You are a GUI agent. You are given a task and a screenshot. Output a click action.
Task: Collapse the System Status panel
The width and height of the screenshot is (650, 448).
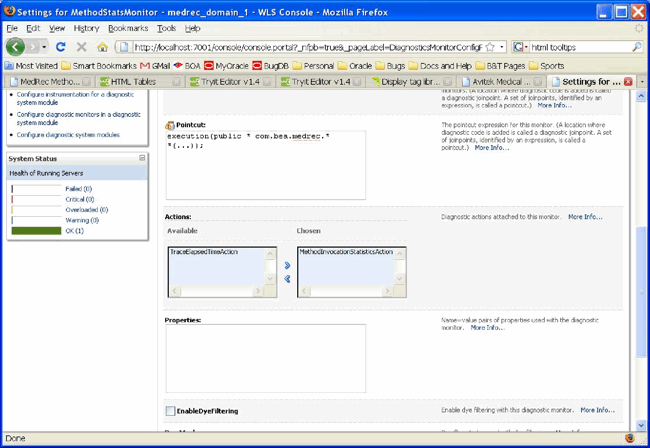[142, 158]
